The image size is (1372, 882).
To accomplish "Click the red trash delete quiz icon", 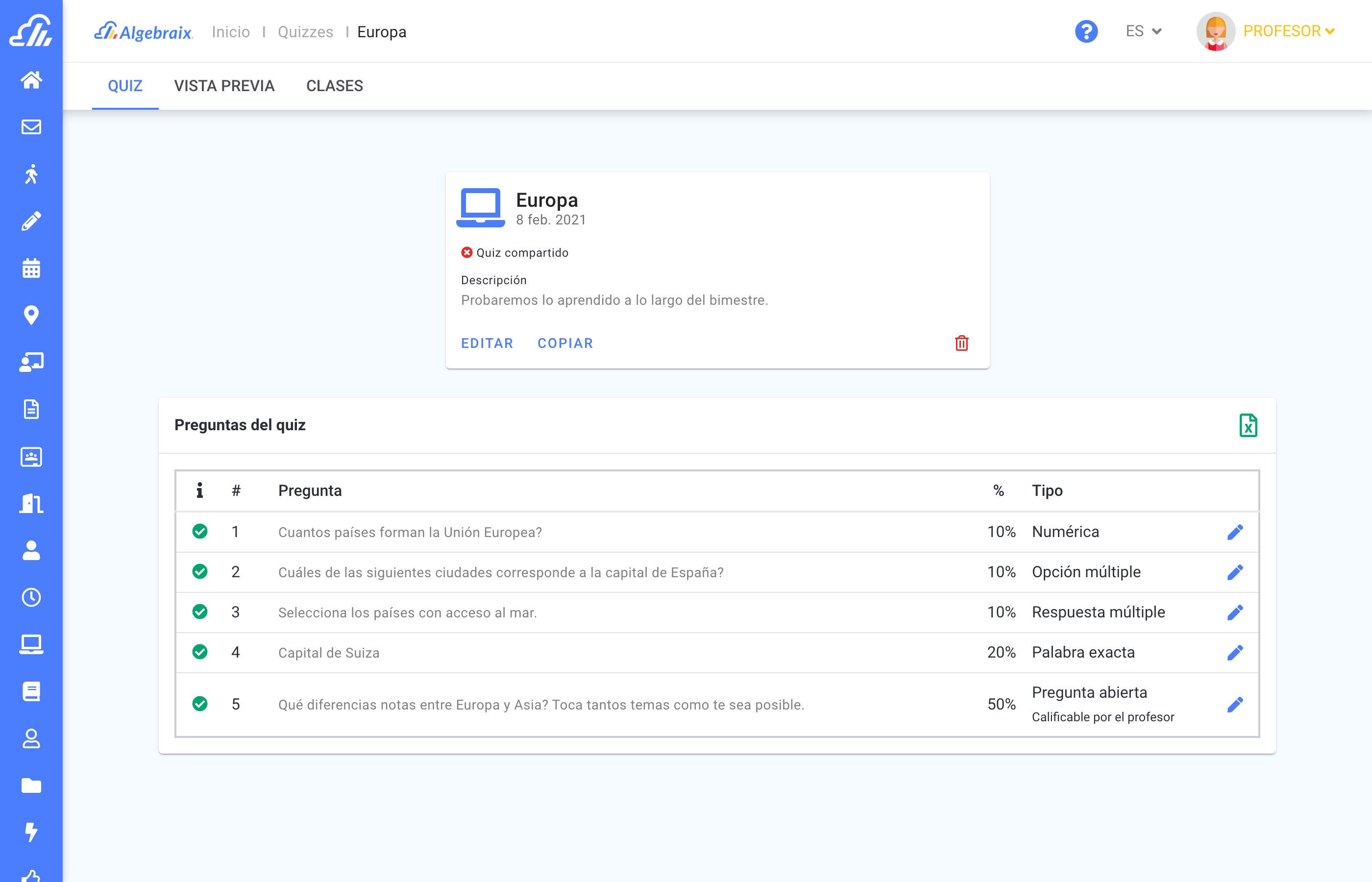I will (961, 343).
